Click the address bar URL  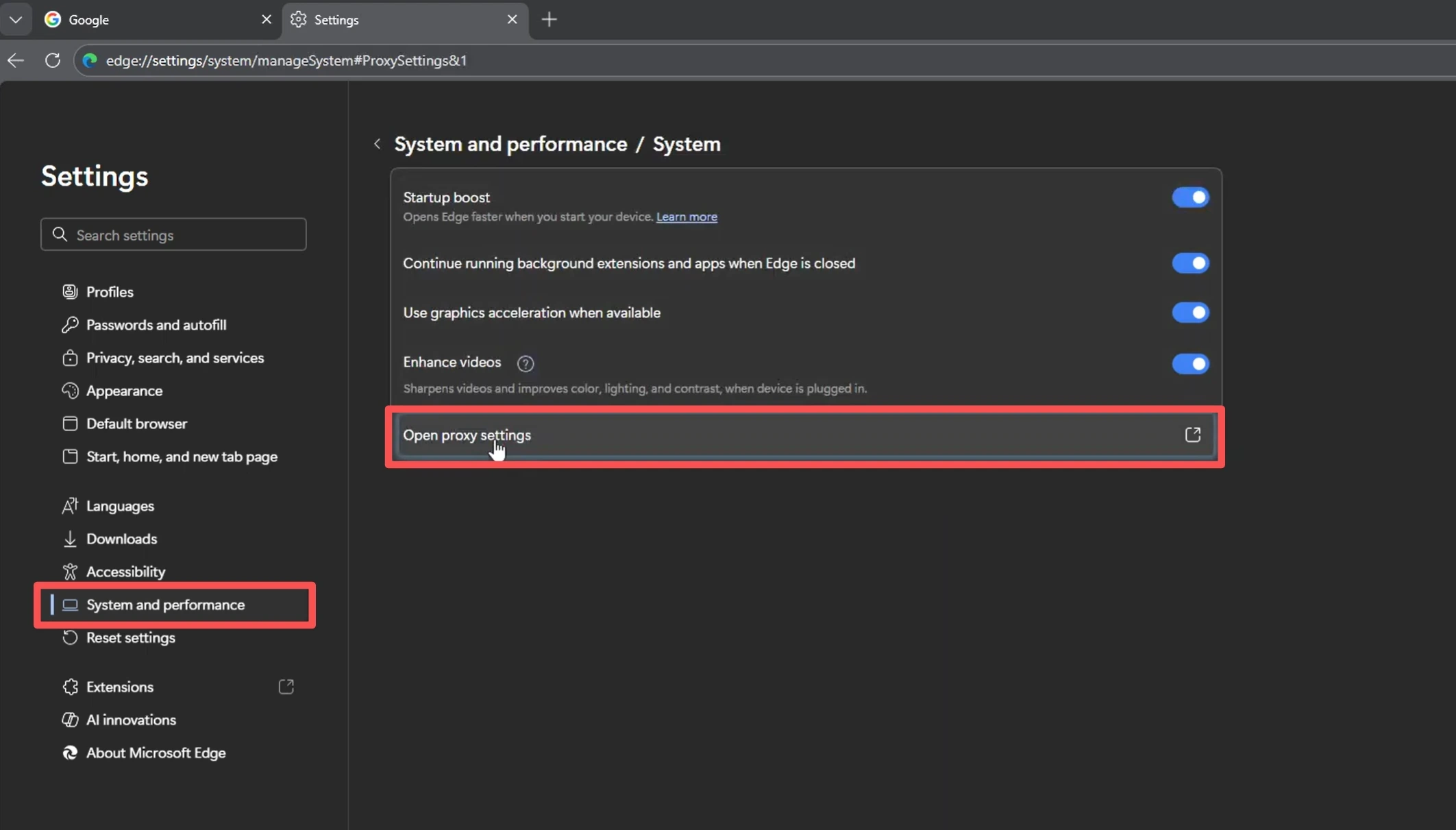click(286, 60)
